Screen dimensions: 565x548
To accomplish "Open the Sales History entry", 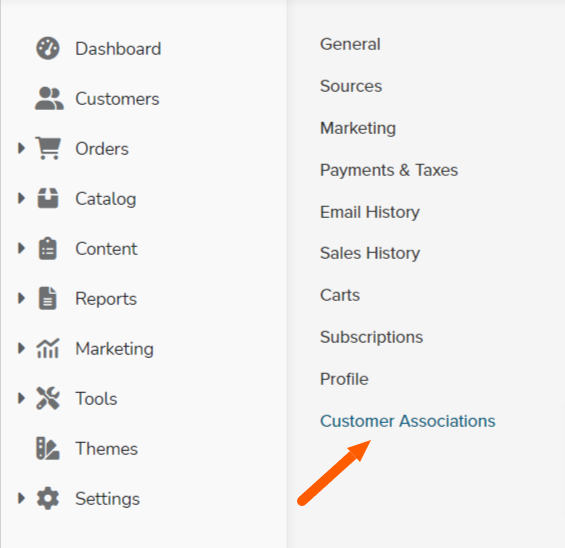I will pos(370,253).
